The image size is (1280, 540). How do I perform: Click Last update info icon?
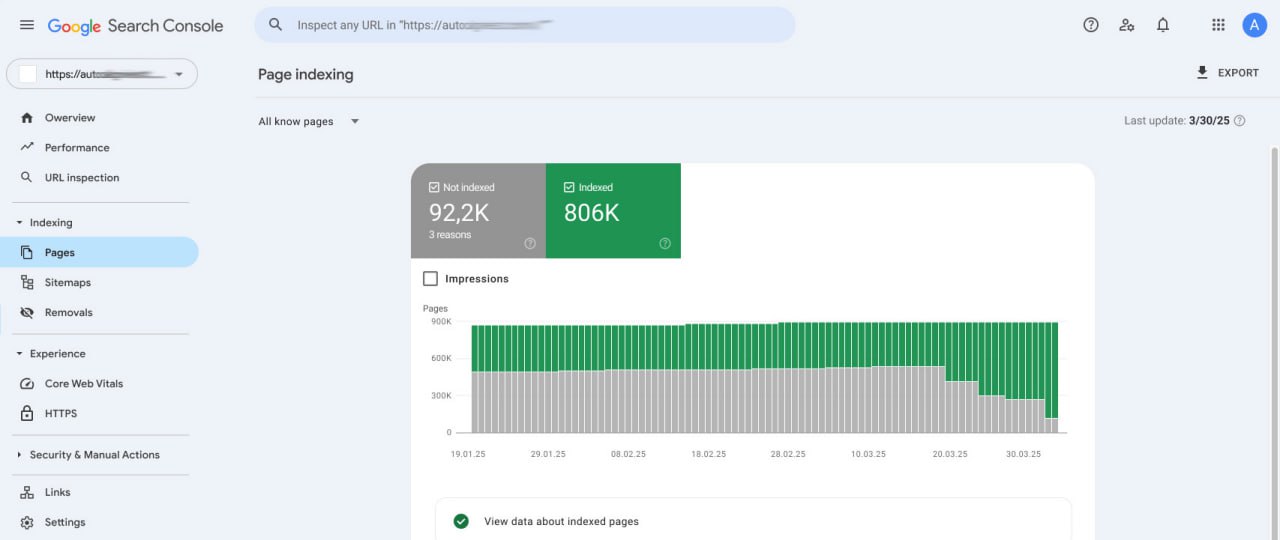[x=1240, y=121]
